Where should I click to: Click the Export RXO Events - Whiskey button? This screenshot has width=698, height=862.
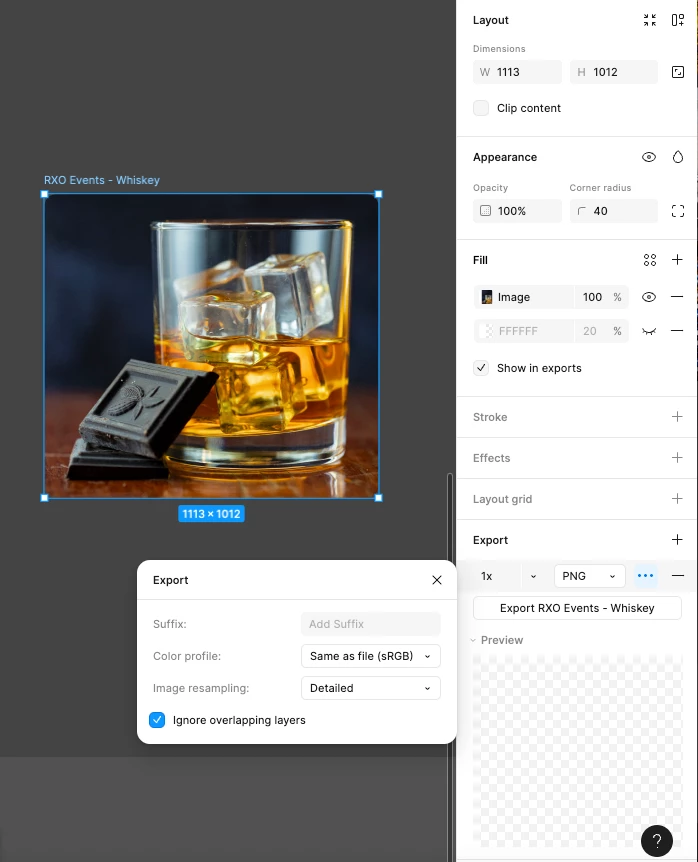click(577, 608)
